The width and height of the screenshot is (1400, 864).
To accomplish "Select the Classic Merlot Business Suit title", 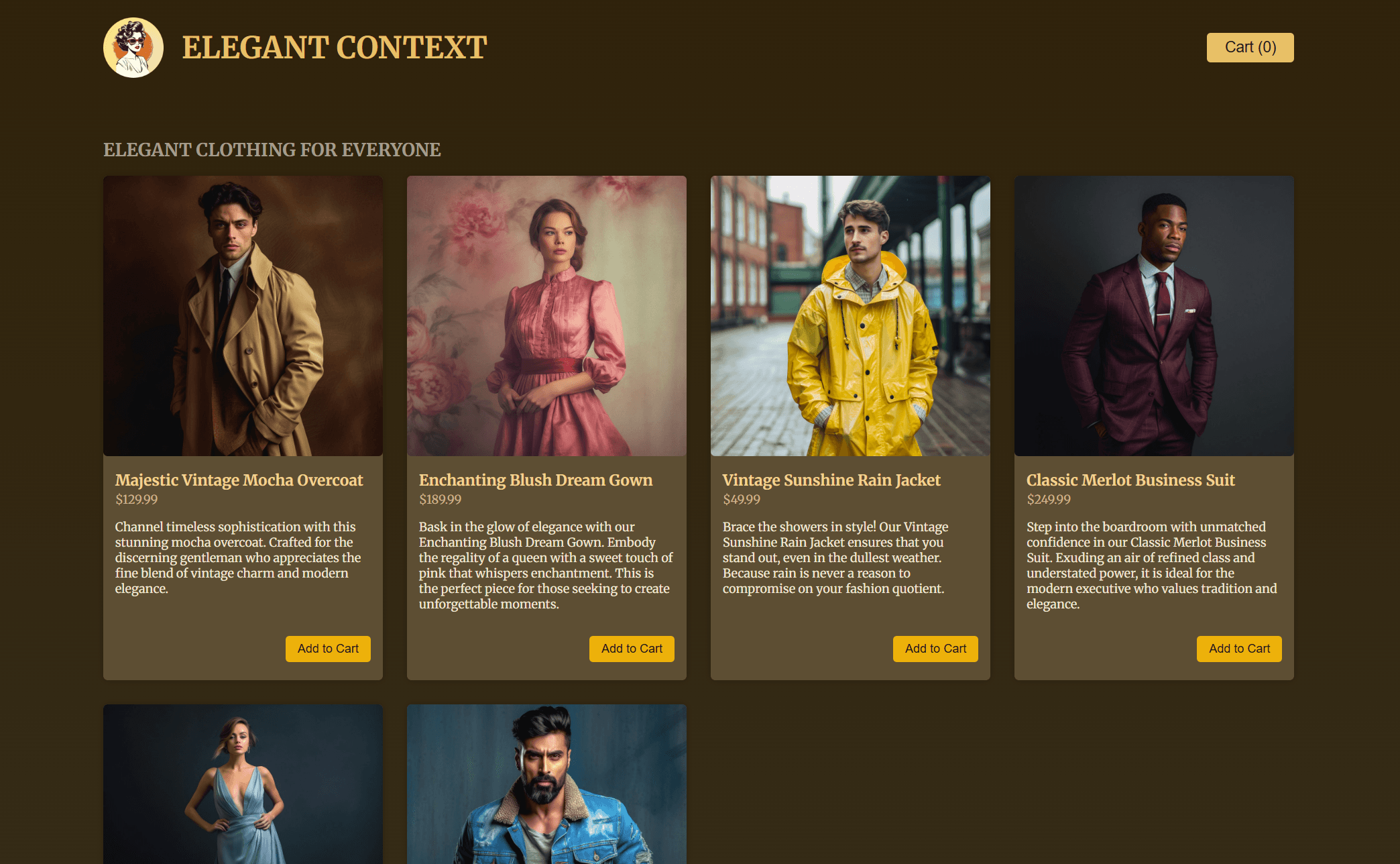I will click(1130, 480).
